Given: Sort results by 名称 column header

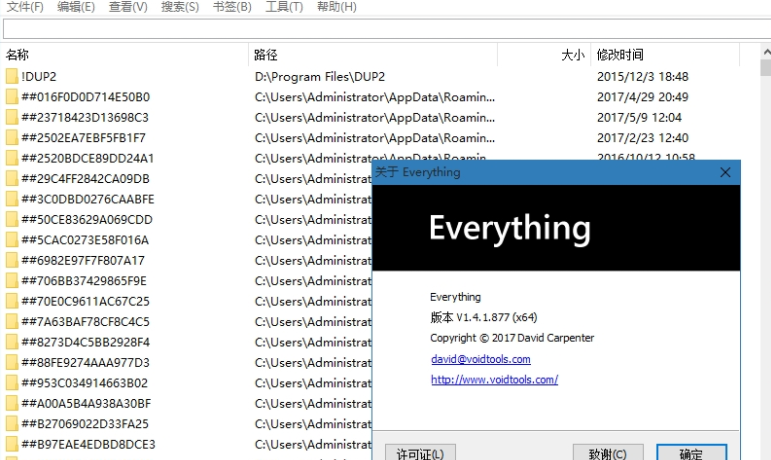Looking at the screenshot, I should click(125, 55).
